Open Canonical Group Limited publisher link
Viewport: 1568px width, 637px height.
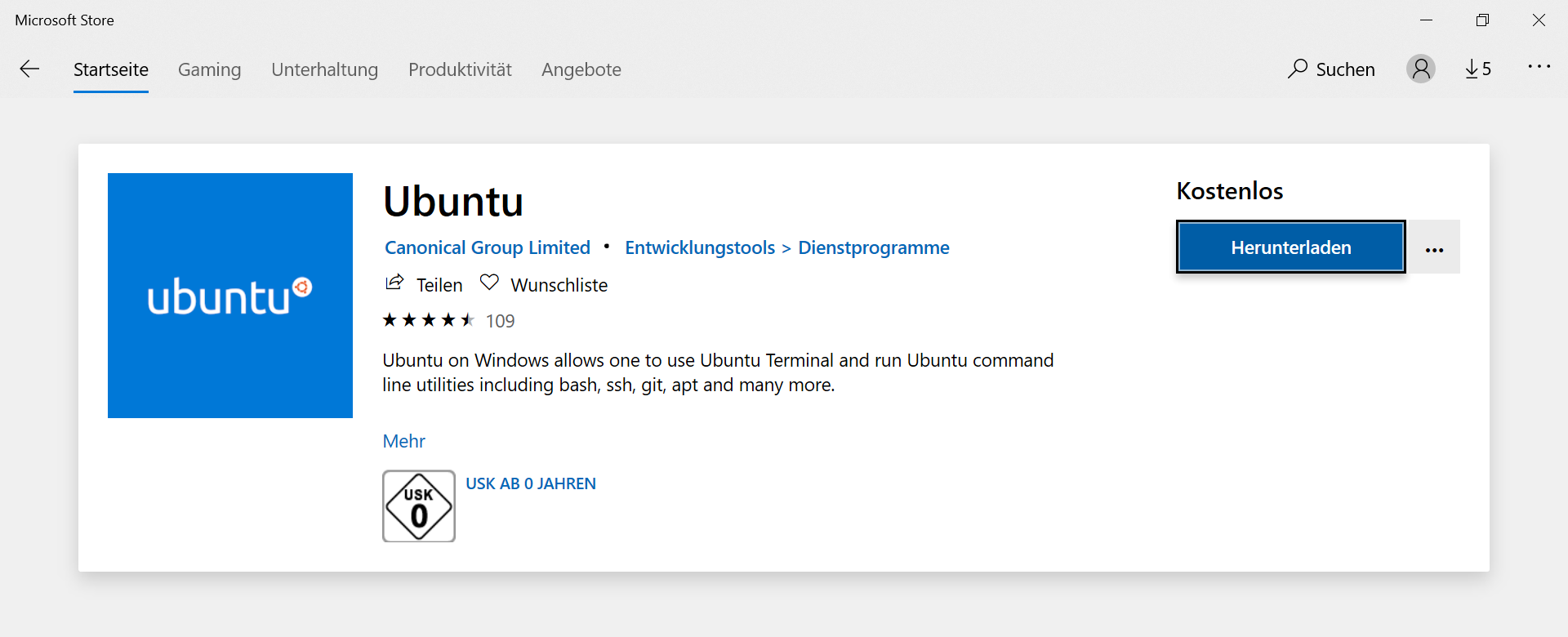488,247
